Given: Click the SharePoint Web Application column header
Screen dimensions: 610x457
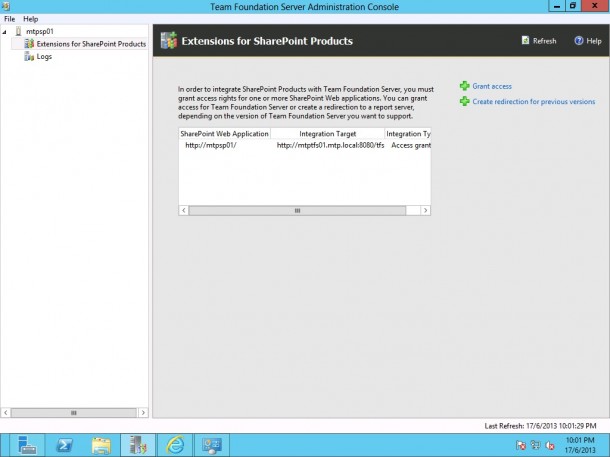Looking at the screenshot, I should tap(224, 134).
